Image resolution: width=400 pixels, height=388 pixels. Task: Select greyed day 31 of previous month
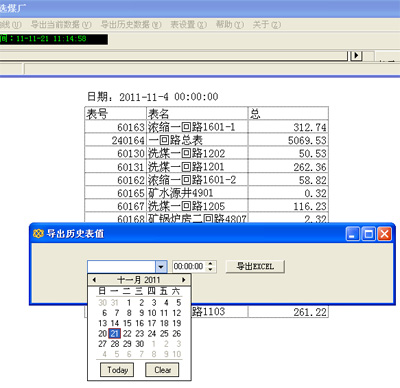(x=115, y=303)
